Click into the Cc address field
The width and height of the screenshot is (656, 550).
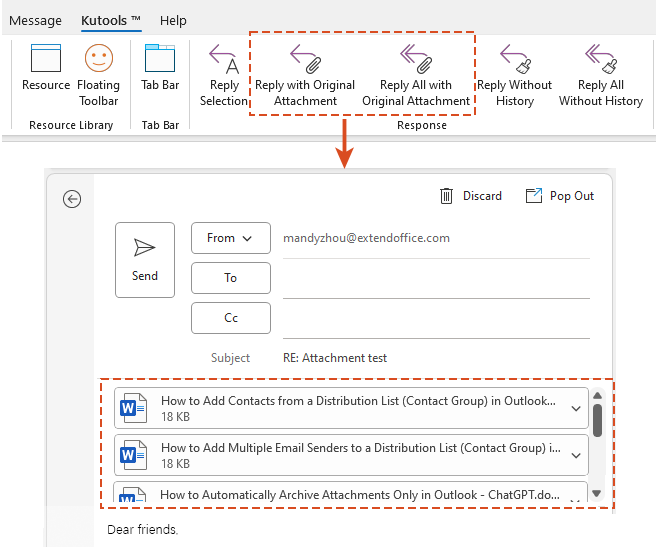coord(435,318)
